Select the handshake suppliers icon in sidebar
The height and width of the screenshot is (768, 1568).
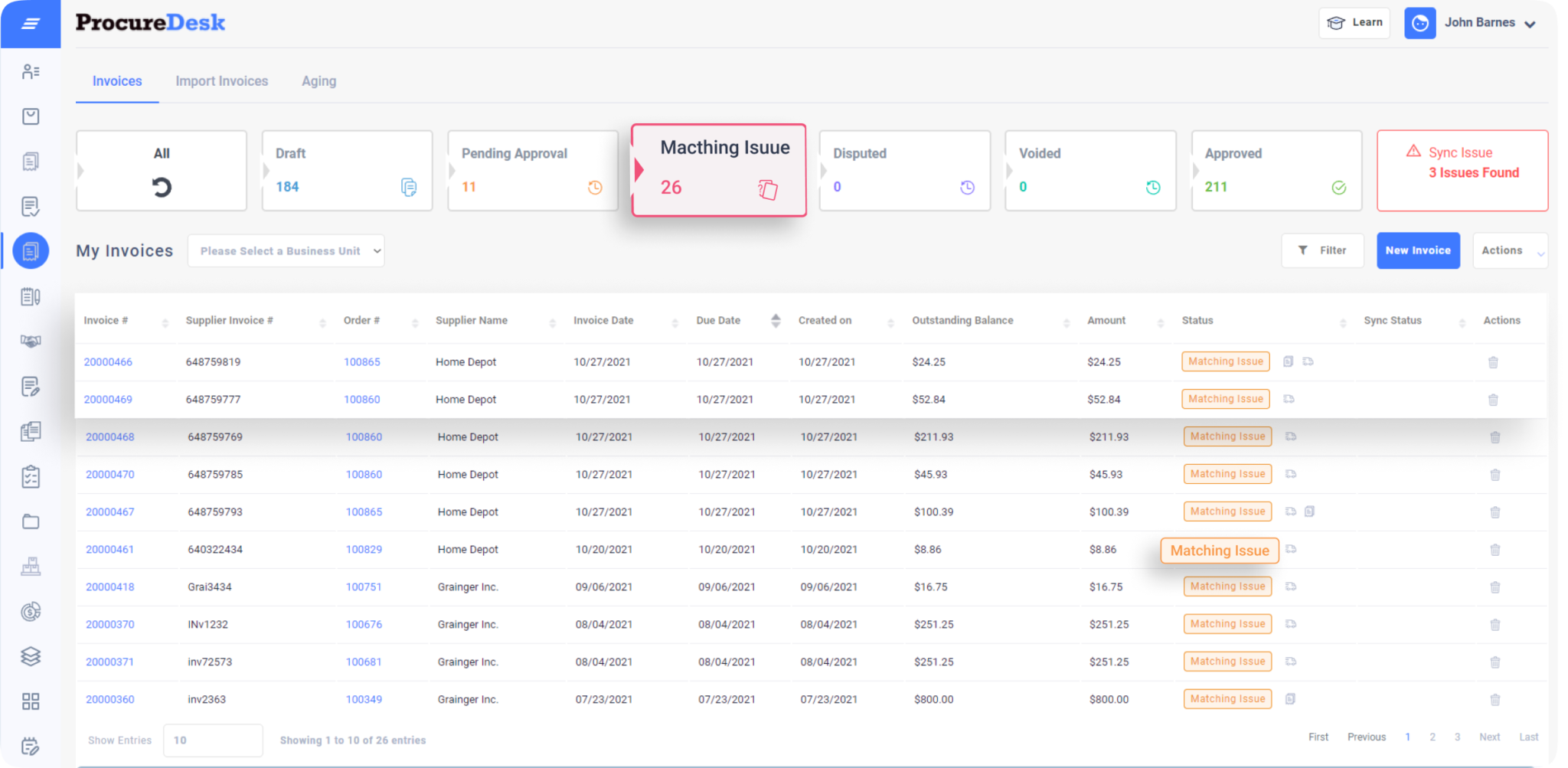pyautogui.click(x=31, y=342)
